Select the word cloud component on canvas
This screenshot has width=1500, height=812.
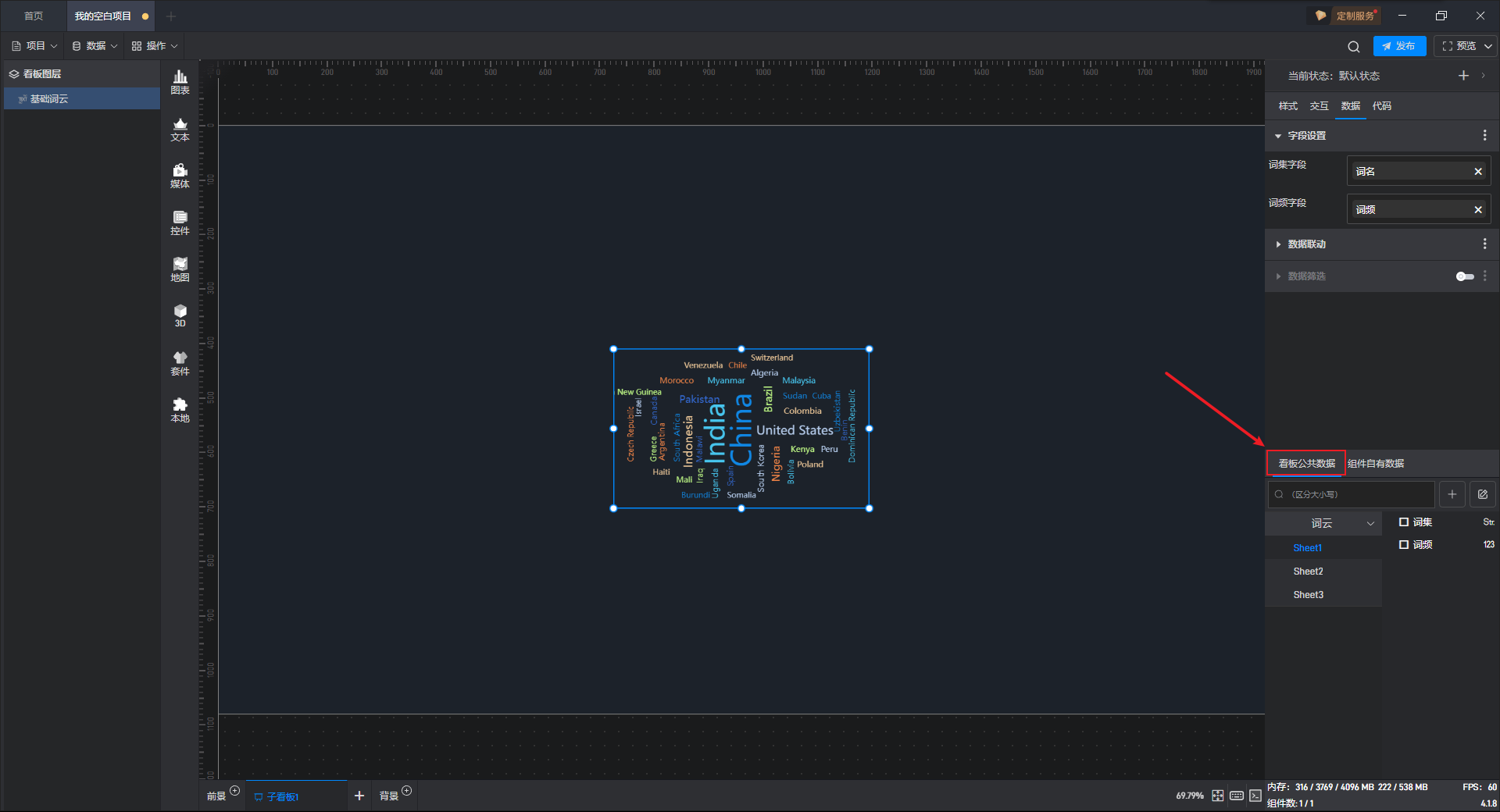(741, 429)
